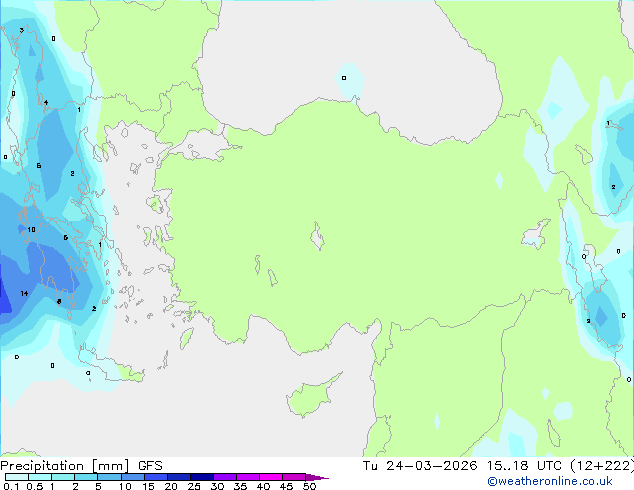Click the "10" precipitation value on the map
Image resolution: width=634 pixels, height=490 pixels.
coord(31,229)
